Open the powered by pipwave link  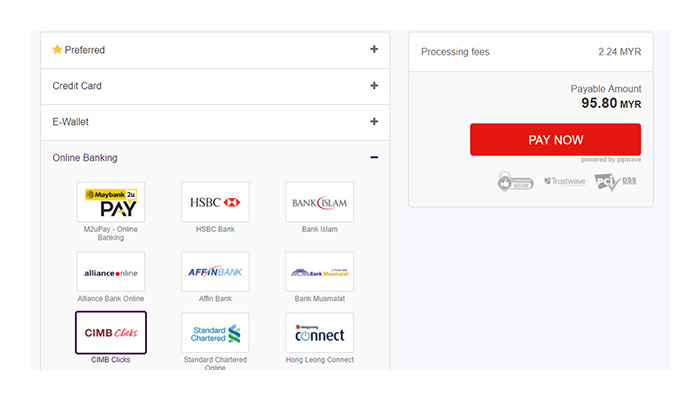click(x=610, y=160)
